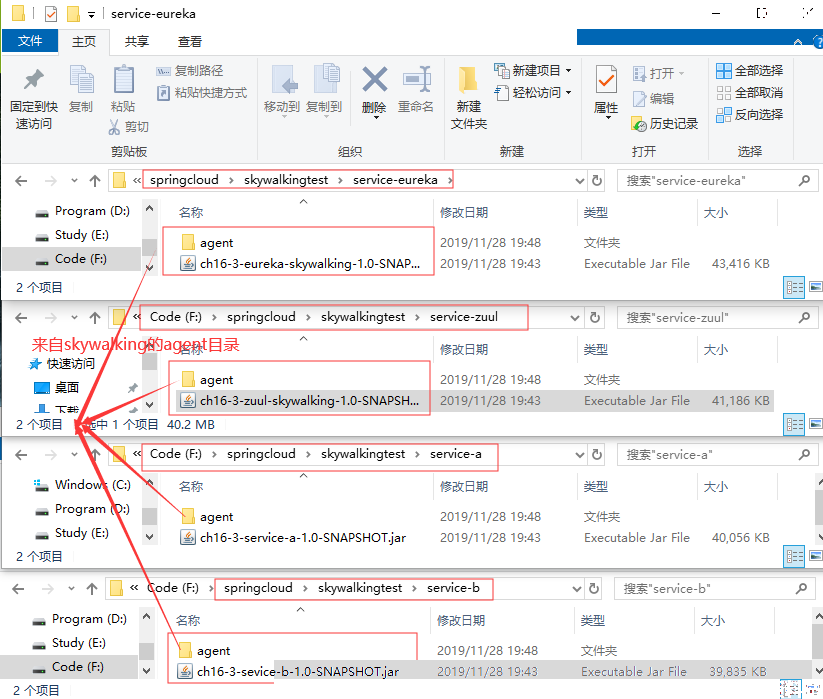The image size is (823, 699).
Task: Switch service-a window to details view
Action: click(794, 556)
